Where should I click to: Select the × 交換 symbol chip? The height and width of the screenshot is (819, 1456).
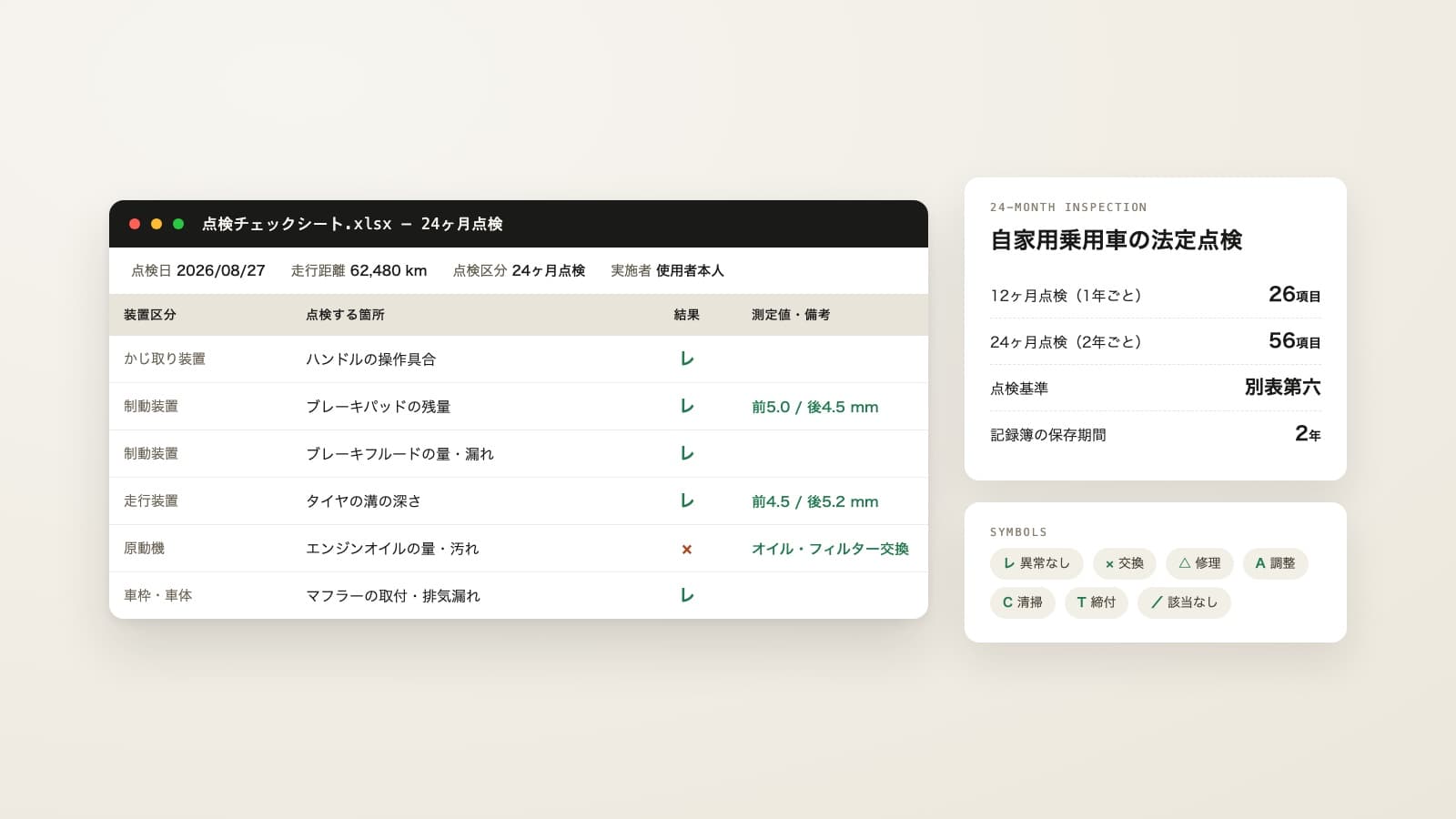tap(1125, 563)
